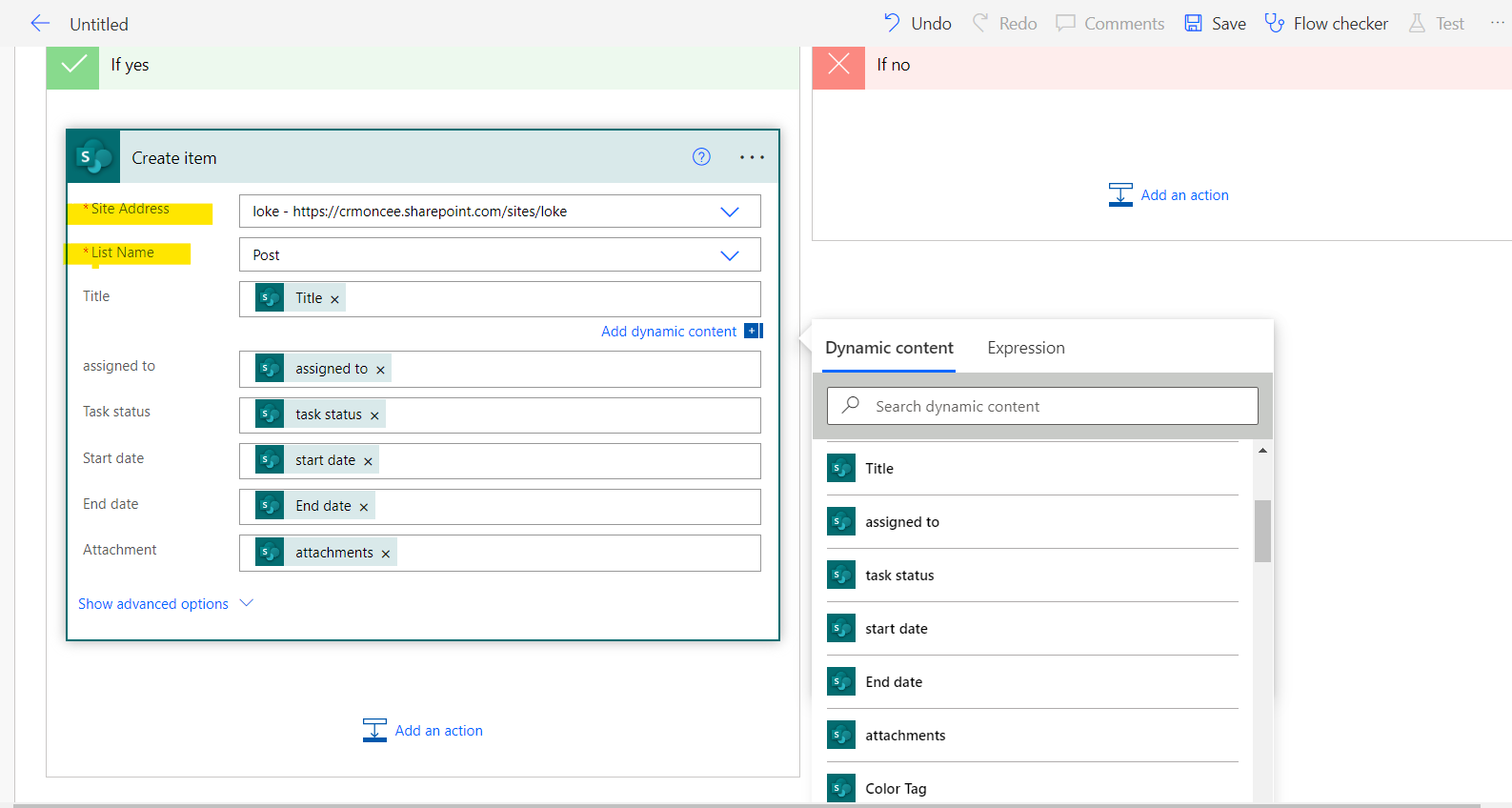1512x808 pixels.
Task: Go back using the left arrow icon
Action: pyautogui.click(x=39, y=23)
